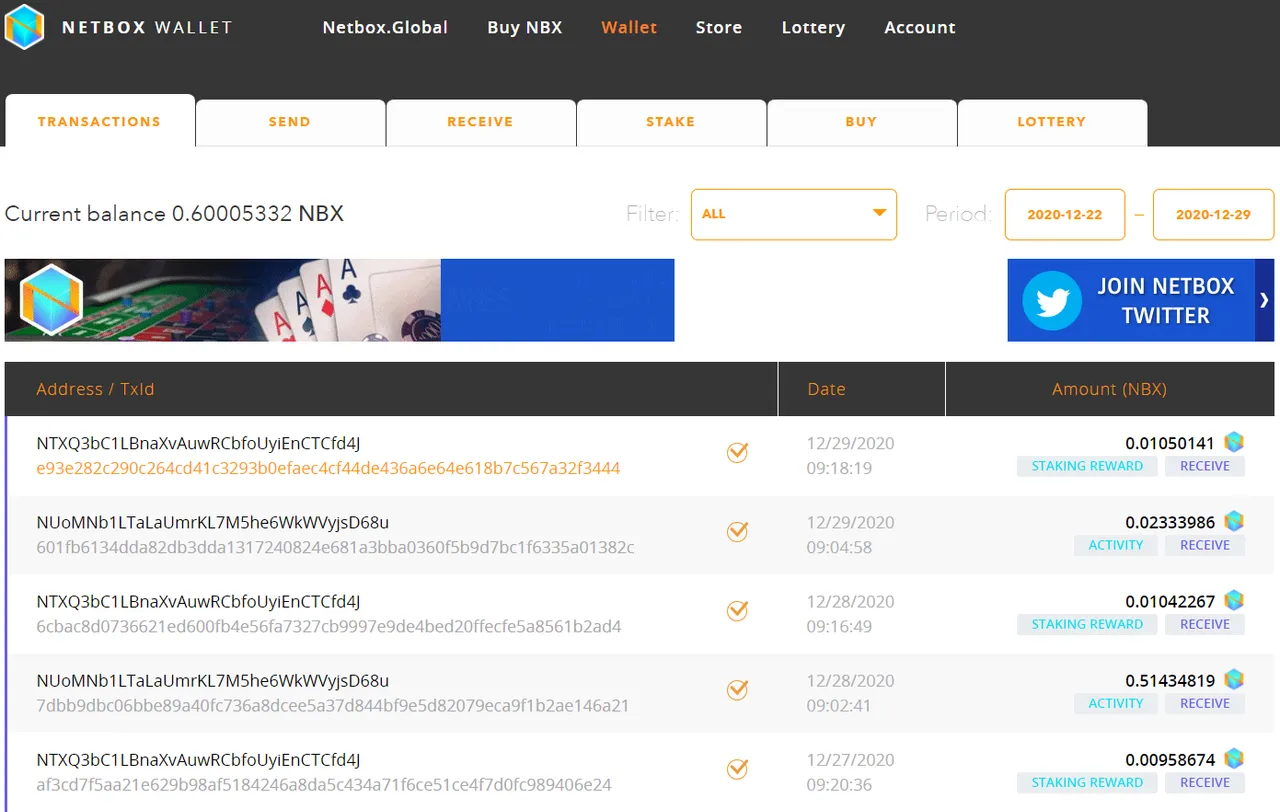Click the confirmed checkmark for the 09:18:19 transaction
Screen dimensions: 1280x812
pyautogui.click(x=737, y=453)
